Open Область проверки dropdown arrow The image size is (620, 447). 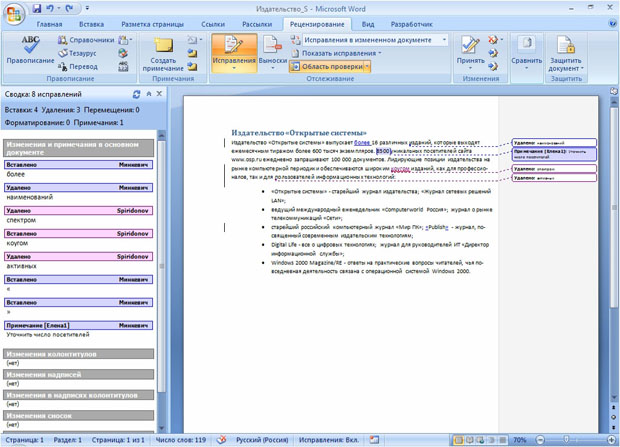(x=367, y=67)
